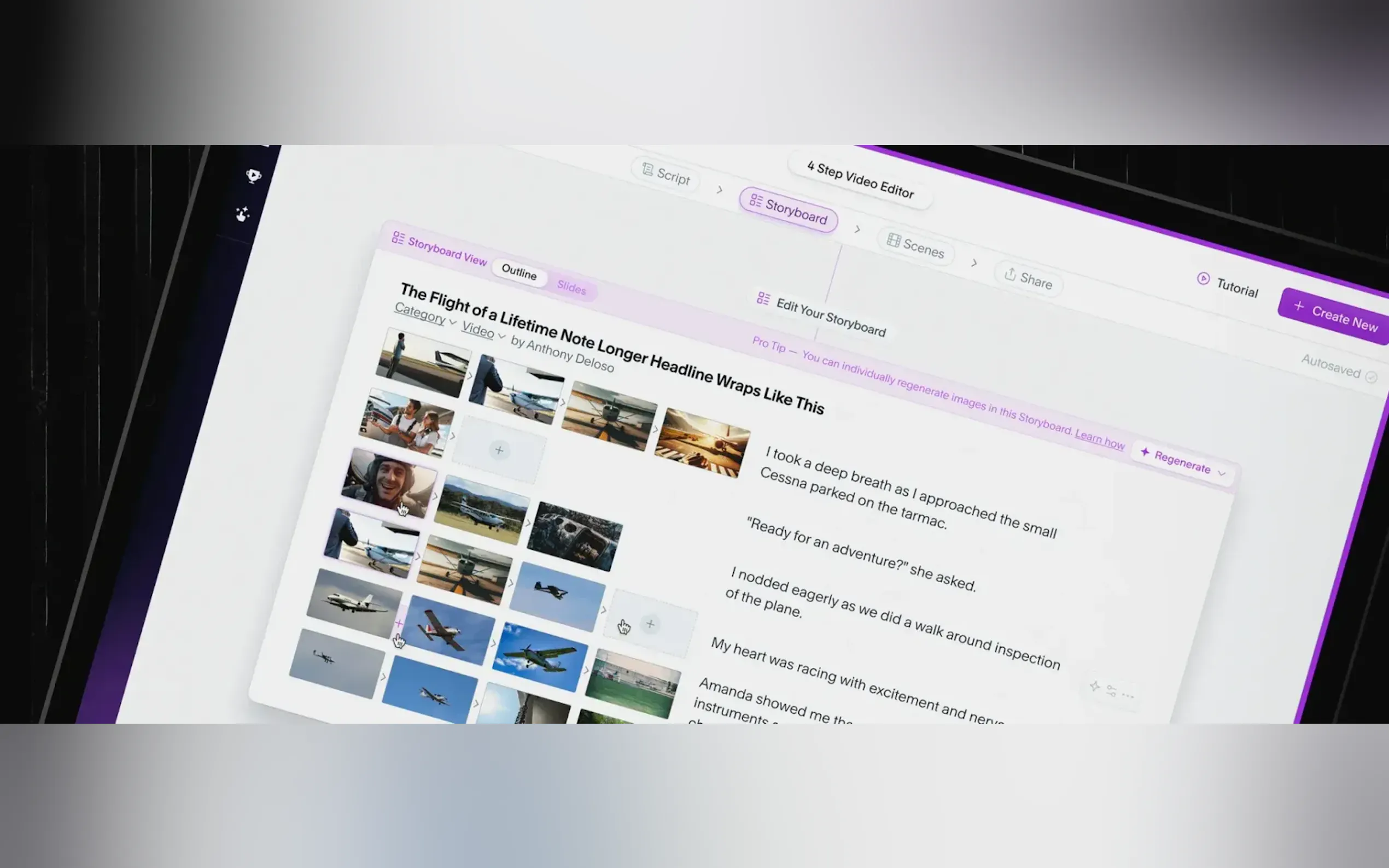Click the Storyboard View list icon
Image resolution: width=1389 pixels, height=868 pixels.
398,238
